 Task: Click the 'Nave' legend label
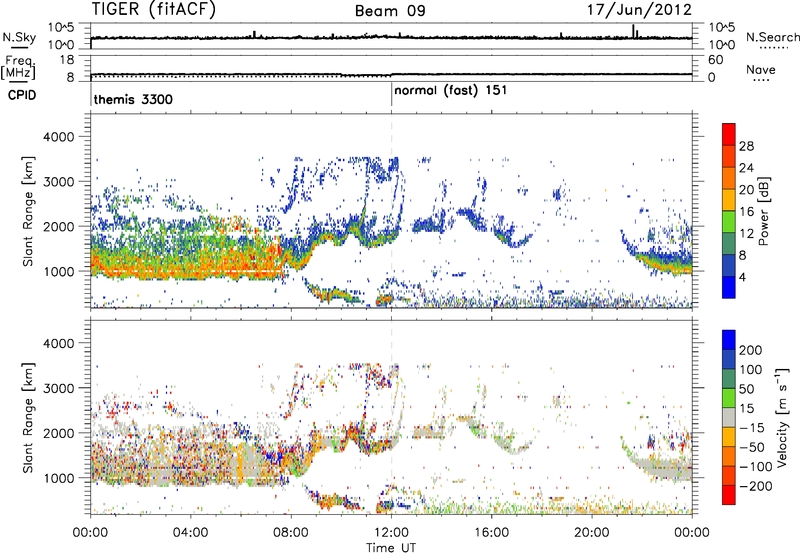click(761, 69)
